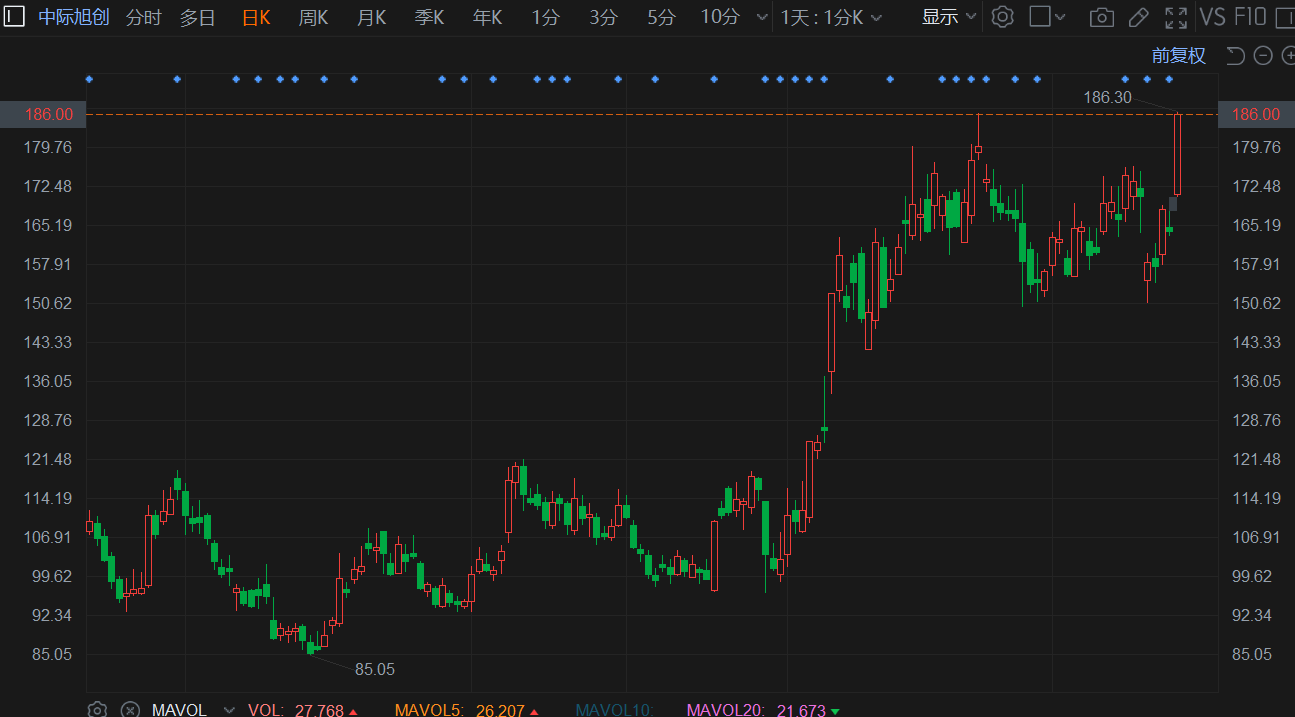Click 99.62 on the left price axis
This screenshot has height=717, width=1295.
(51, 576)
